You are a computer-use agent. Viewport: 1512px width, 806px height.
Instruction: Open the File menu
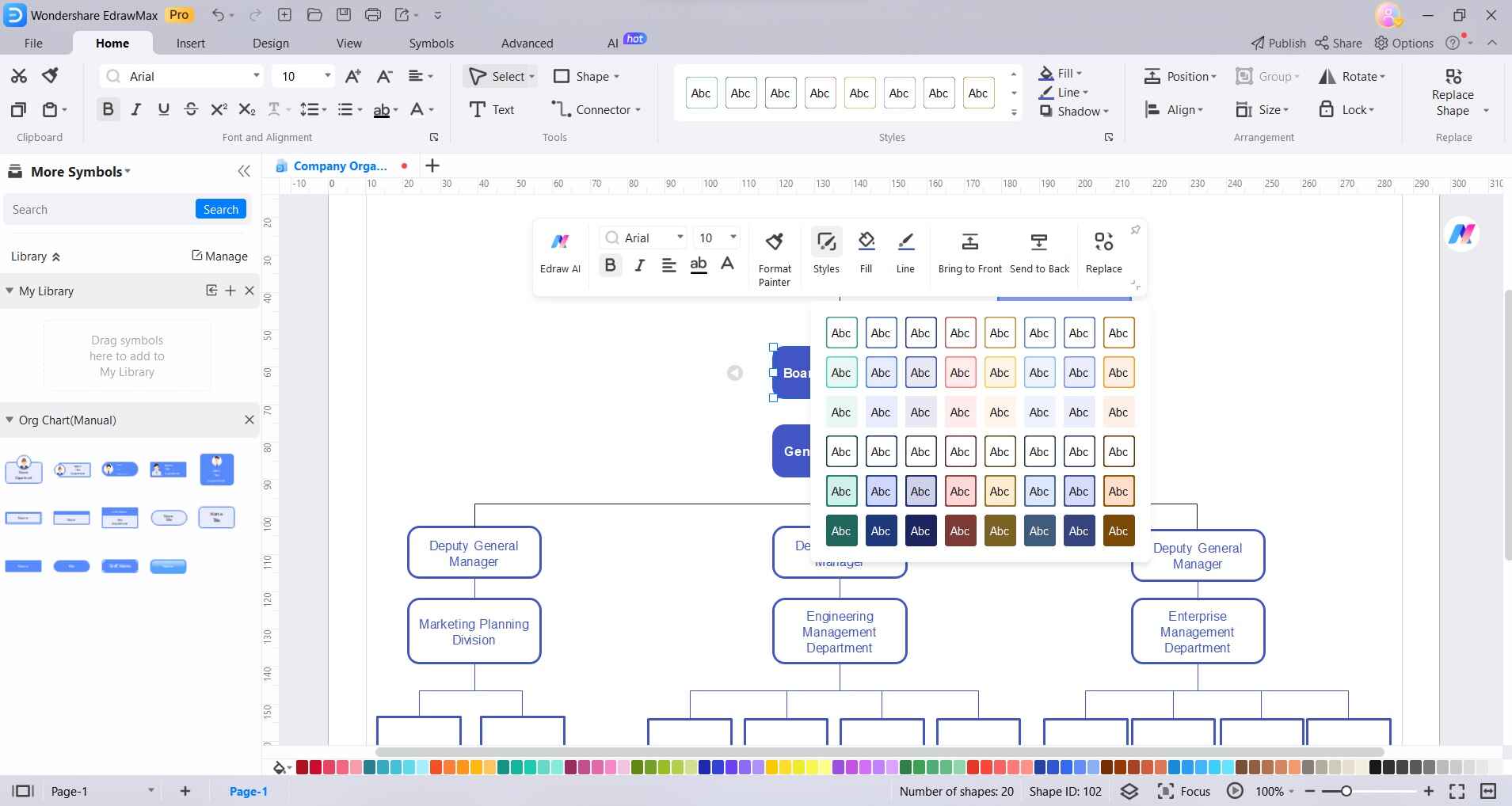(x=33, y=43)
